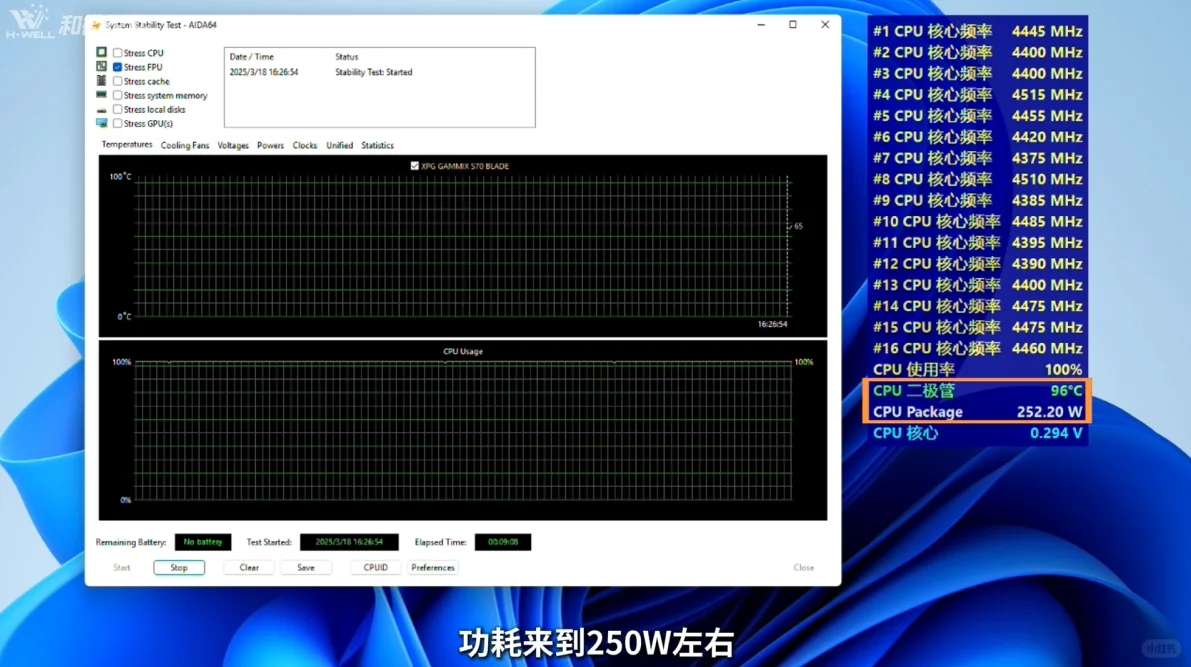Click the 2025/3/18 16:26:54 log timestamp
This screenshot has height=667, width=1191.
pos(264,72)
